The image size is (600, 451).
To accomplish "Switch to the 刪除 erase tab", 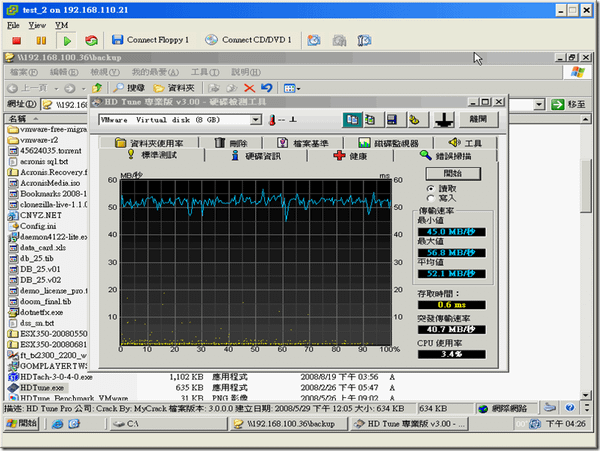I will tap(231, 143).
